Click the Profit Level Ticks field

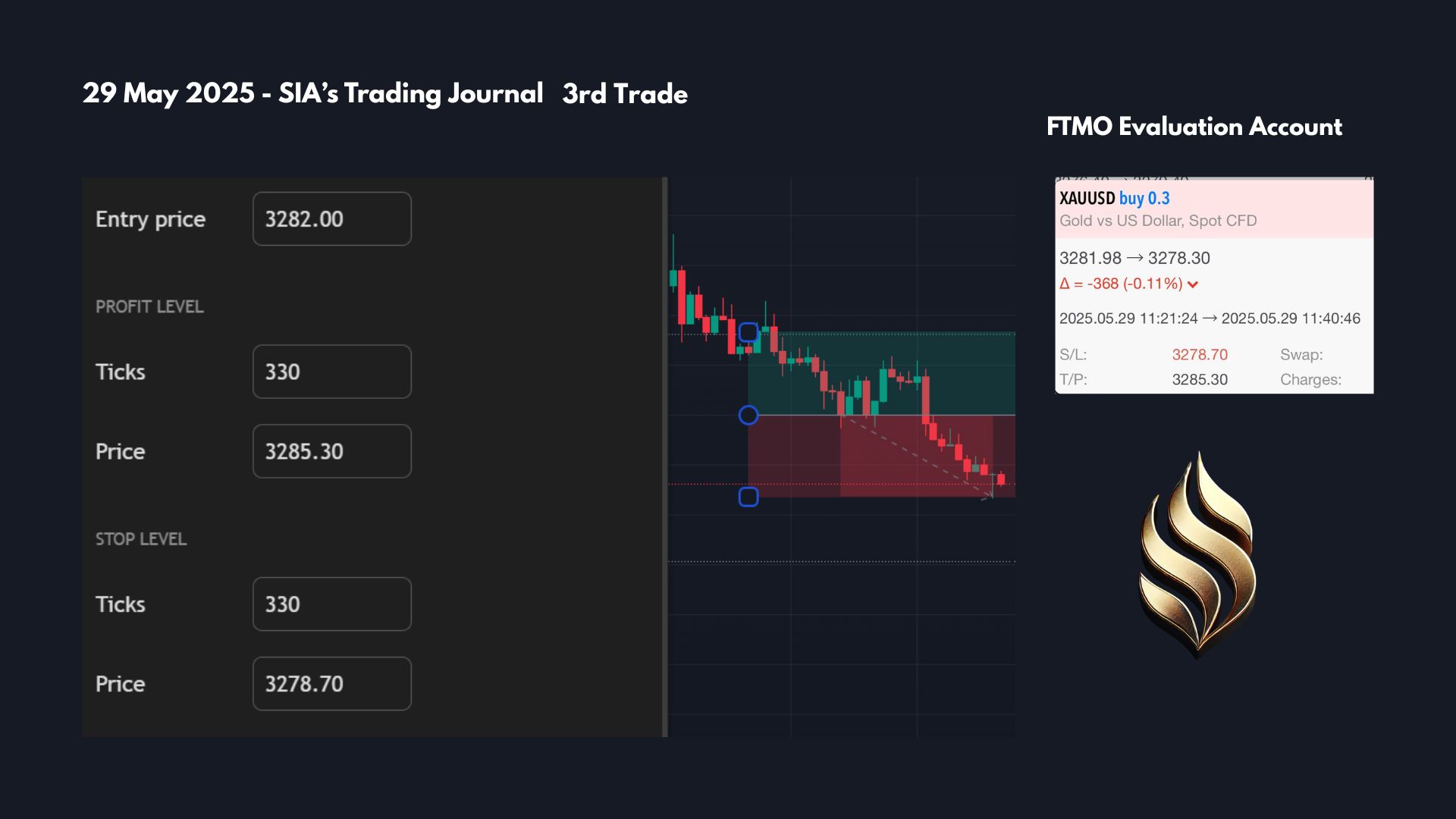coord(332,372)
